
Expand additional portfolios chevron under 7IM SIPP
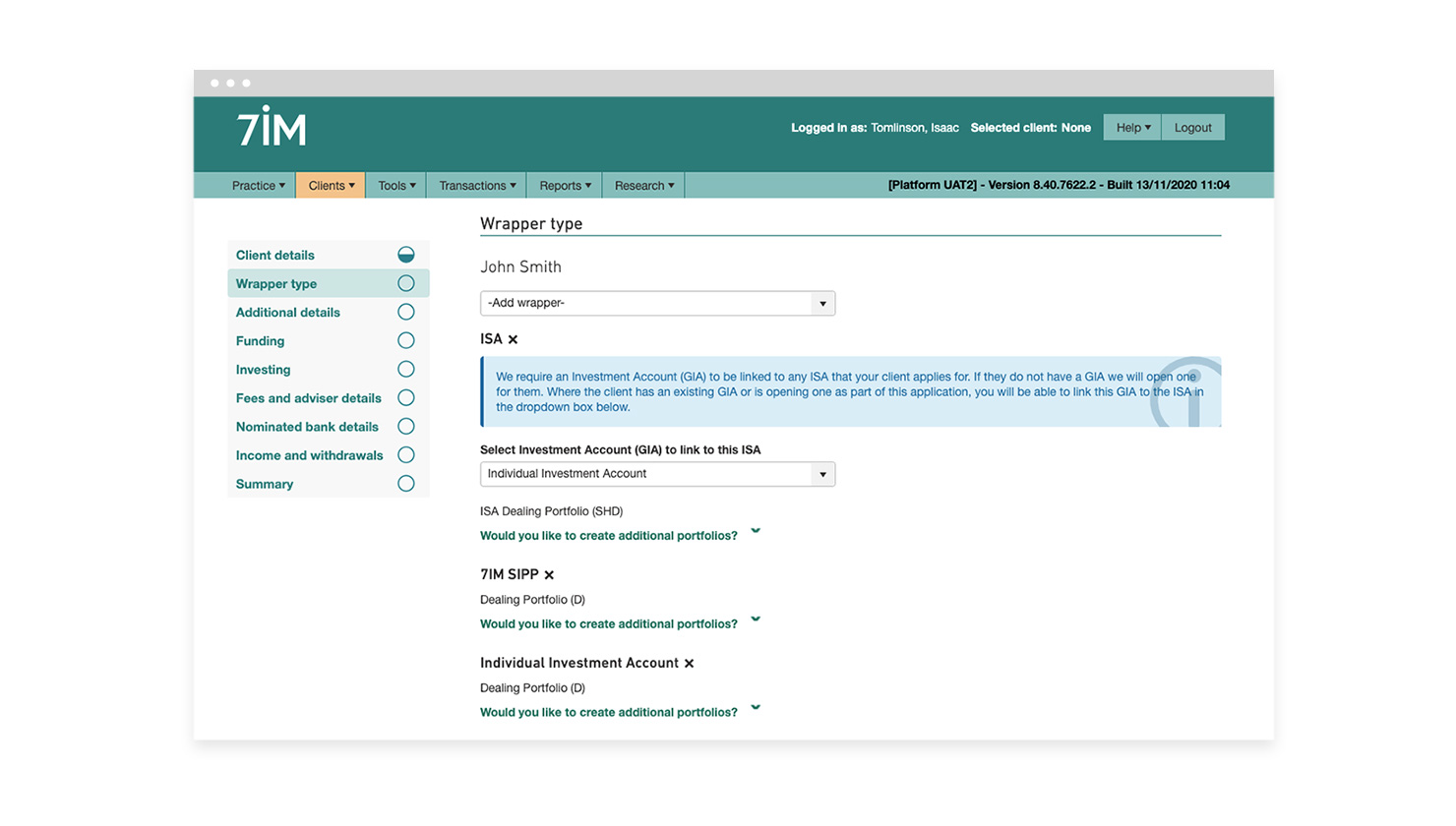click(x=756, y=619)
